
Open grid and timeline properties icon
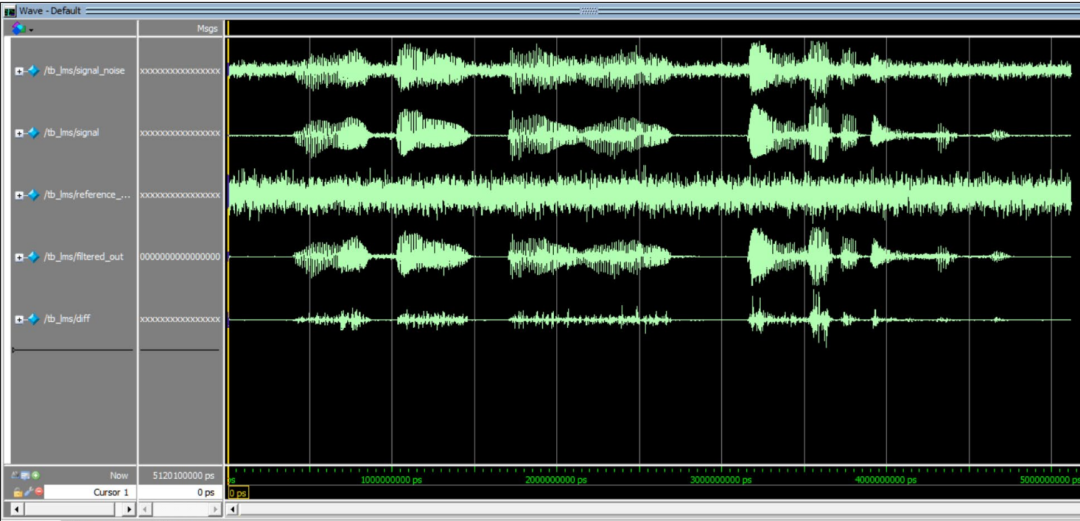26,476
